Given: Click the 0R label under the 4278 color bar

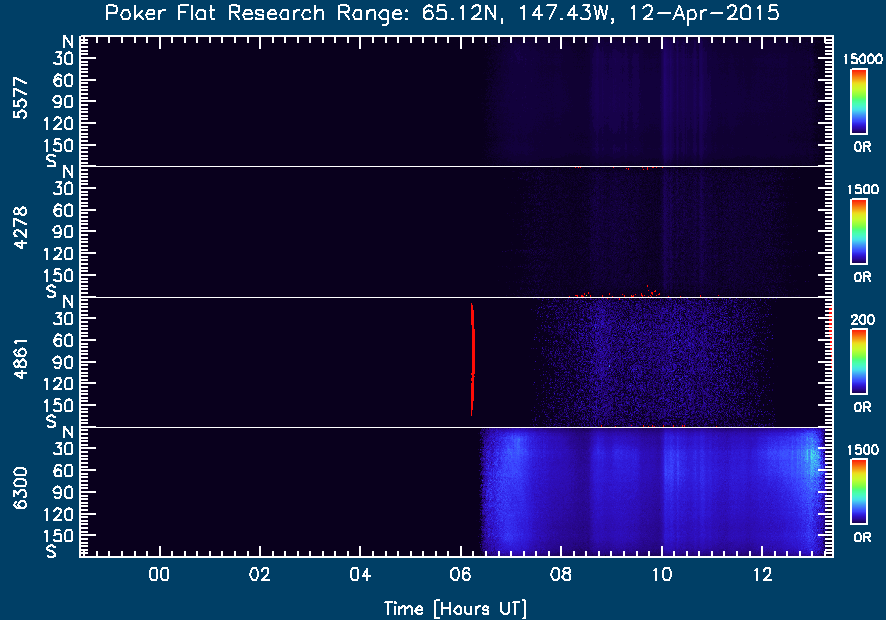Looking at the screenshot, I should pyautogui.click(x=862, y=277).
